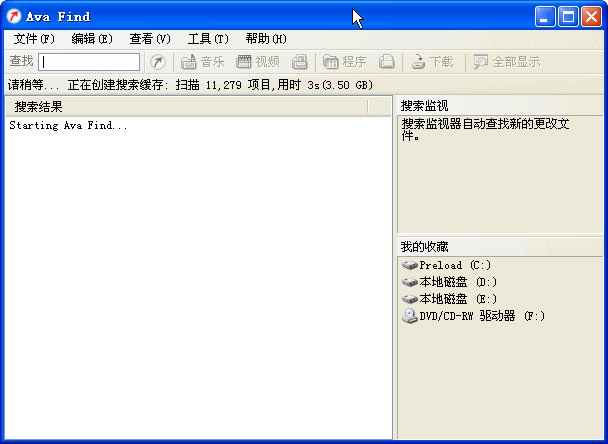Open the 文件(F) menu
The width and height of the screenshot is (608, 444).
click(34, 39)
